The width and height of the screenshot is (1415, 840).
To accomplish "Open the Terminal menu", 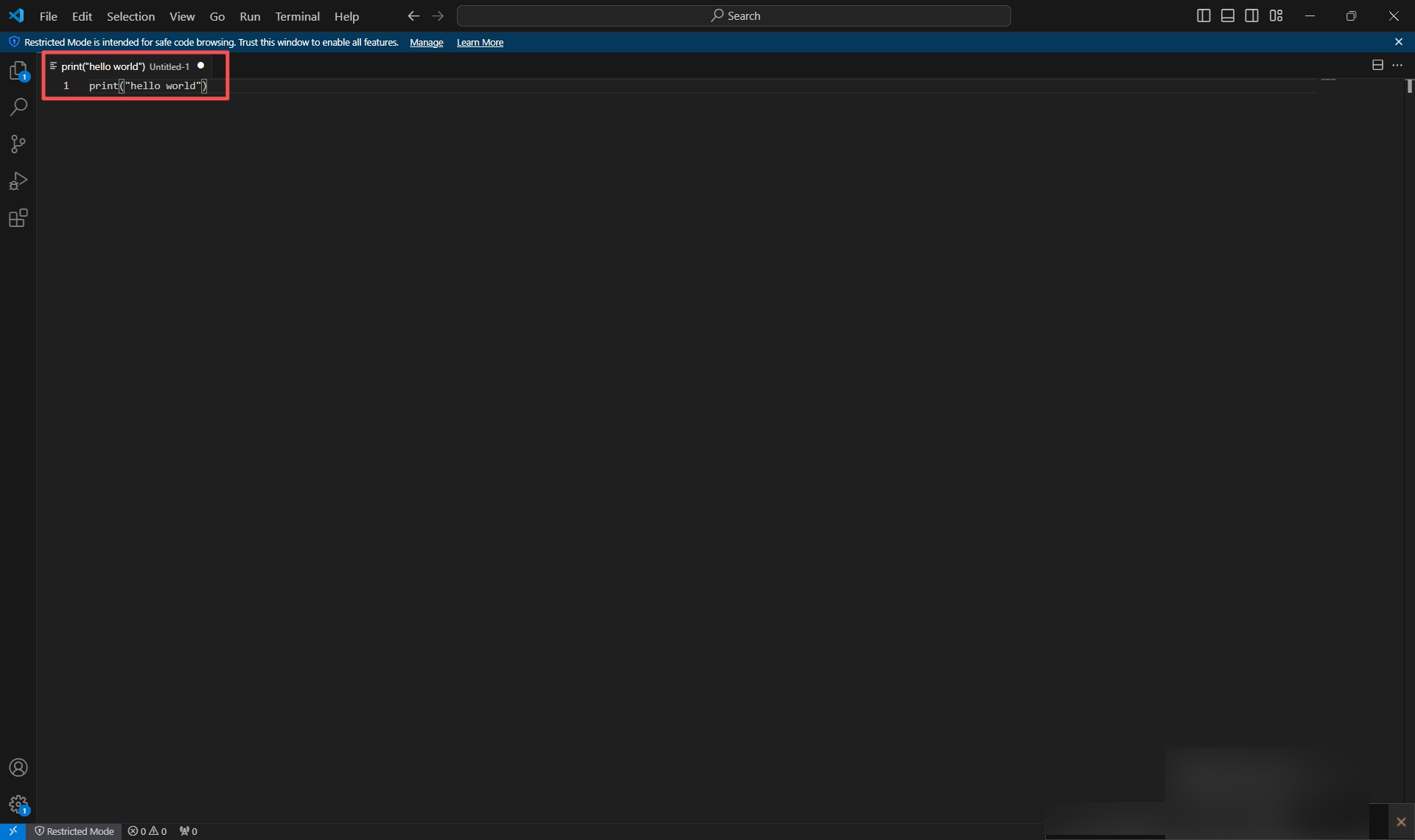I will (x=297, y=16).
